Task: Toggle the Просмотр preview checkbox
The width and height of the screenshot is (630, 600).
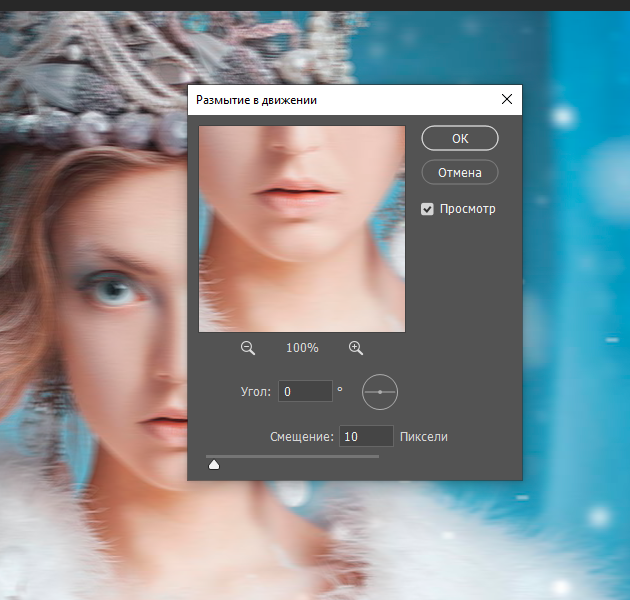Action: pyautogui.click(x=428, y=209)
